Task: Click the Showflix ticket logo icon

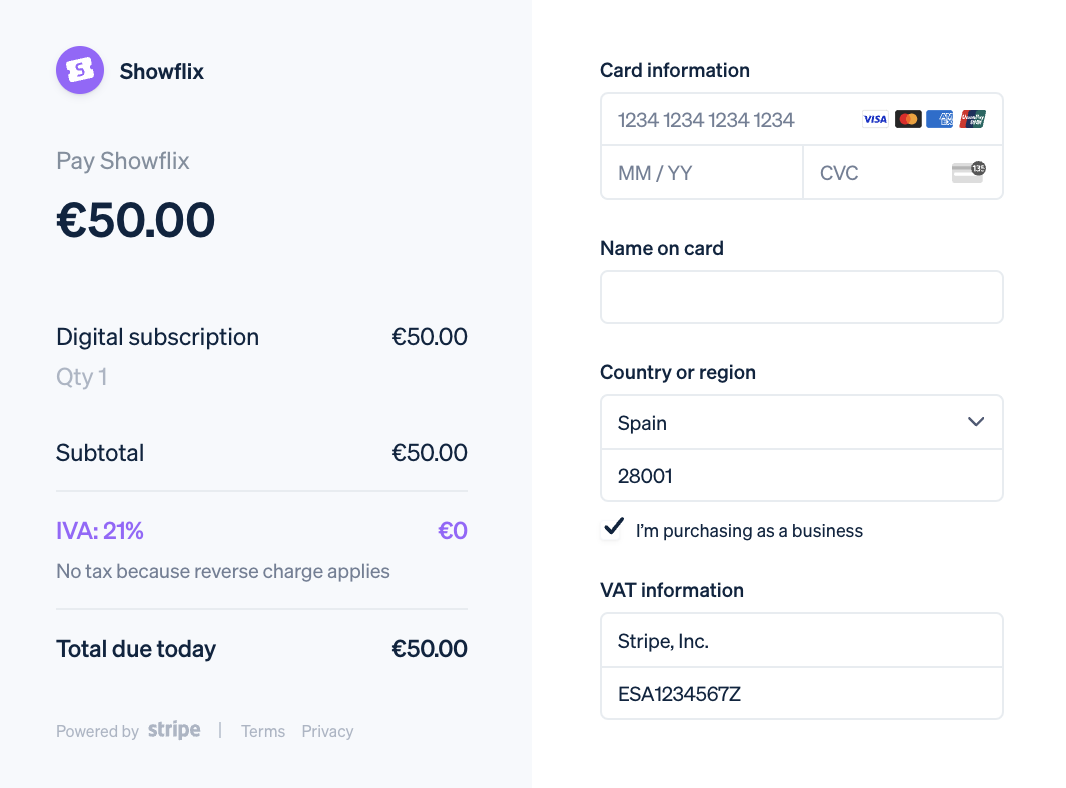Action: [x=80, y=71]
